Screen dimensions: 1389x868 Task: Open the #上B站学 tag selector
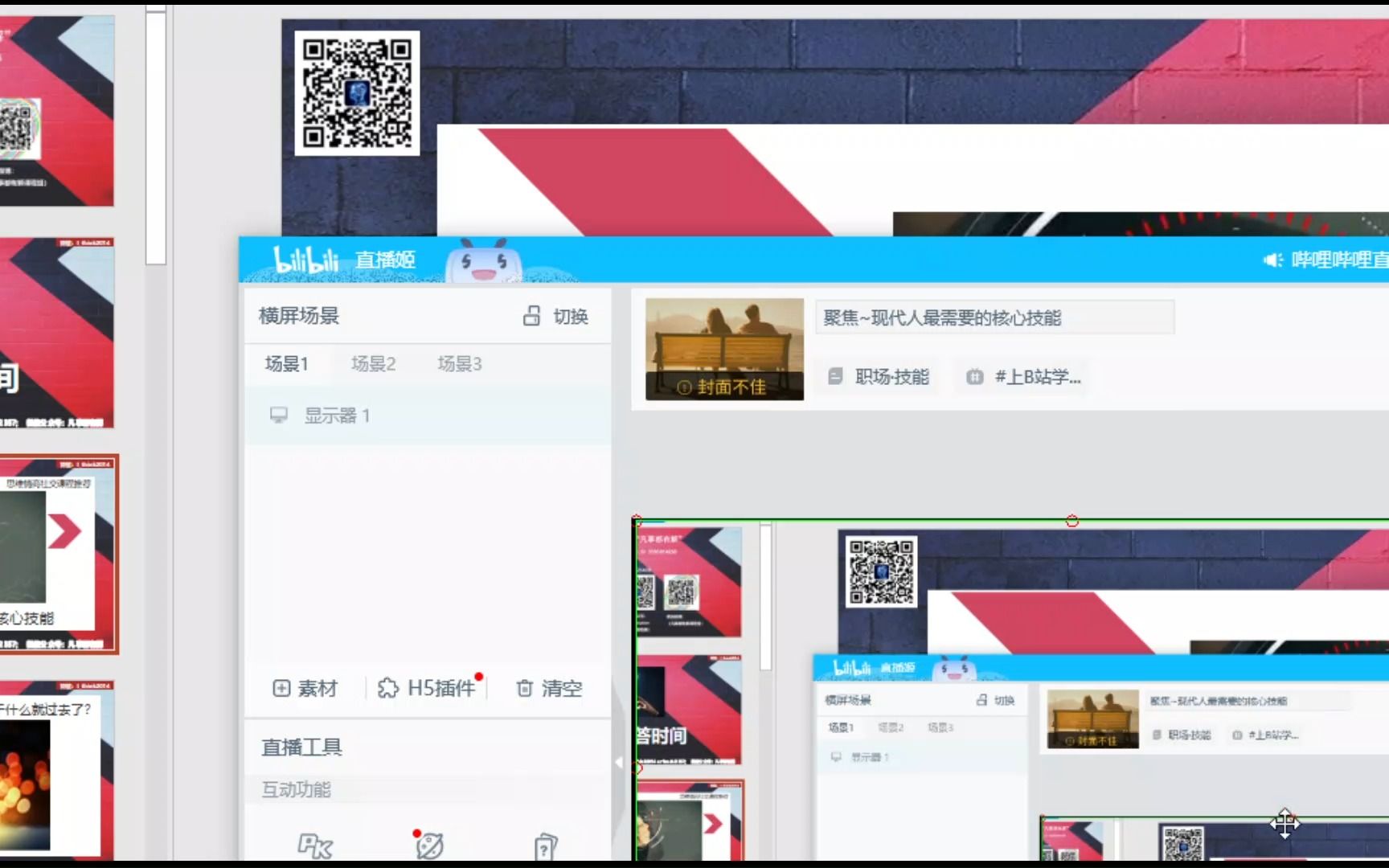tap(1023, 376)
